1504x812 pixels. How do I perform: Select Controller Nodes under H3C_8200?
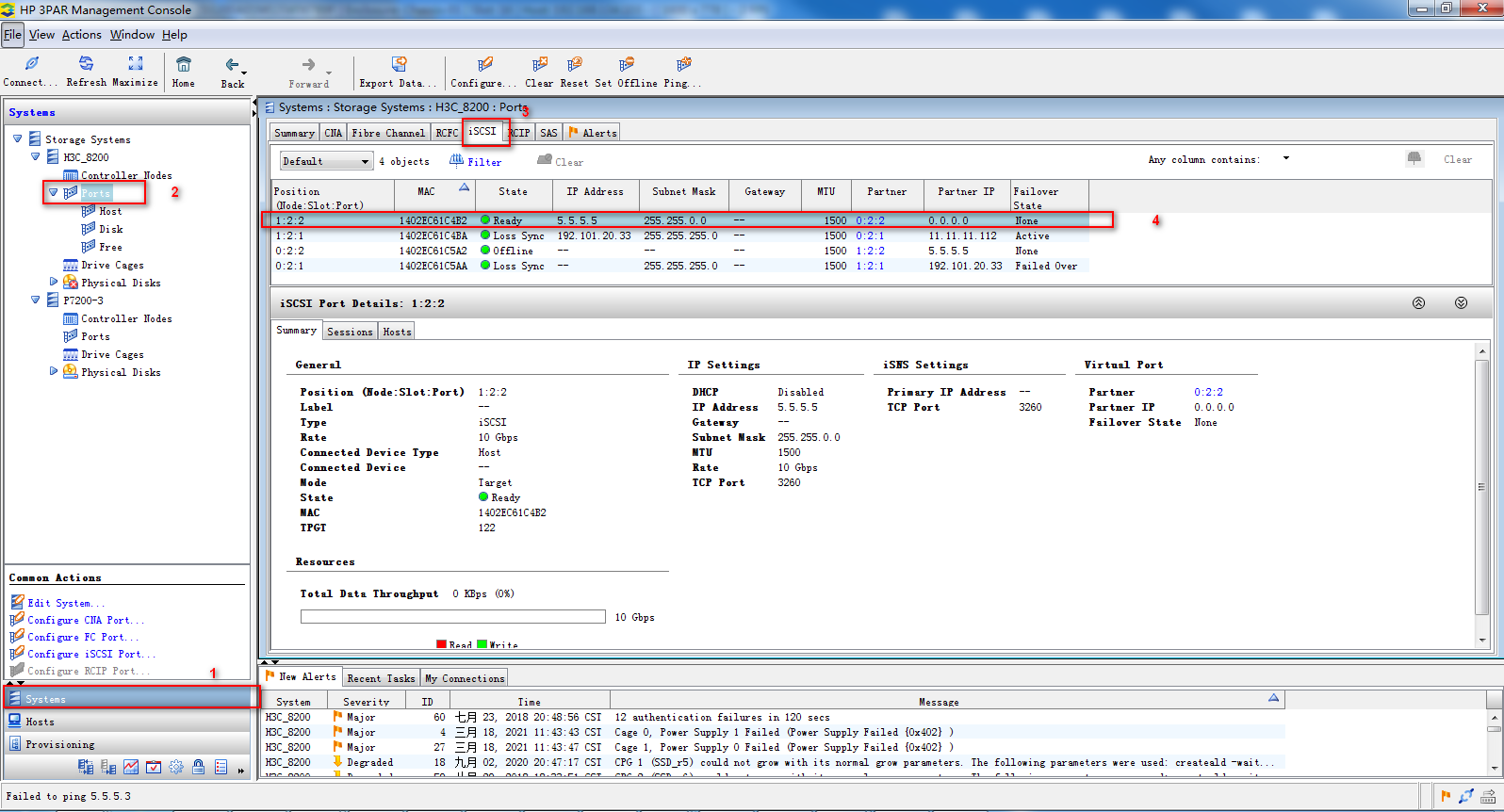point(126,175)
